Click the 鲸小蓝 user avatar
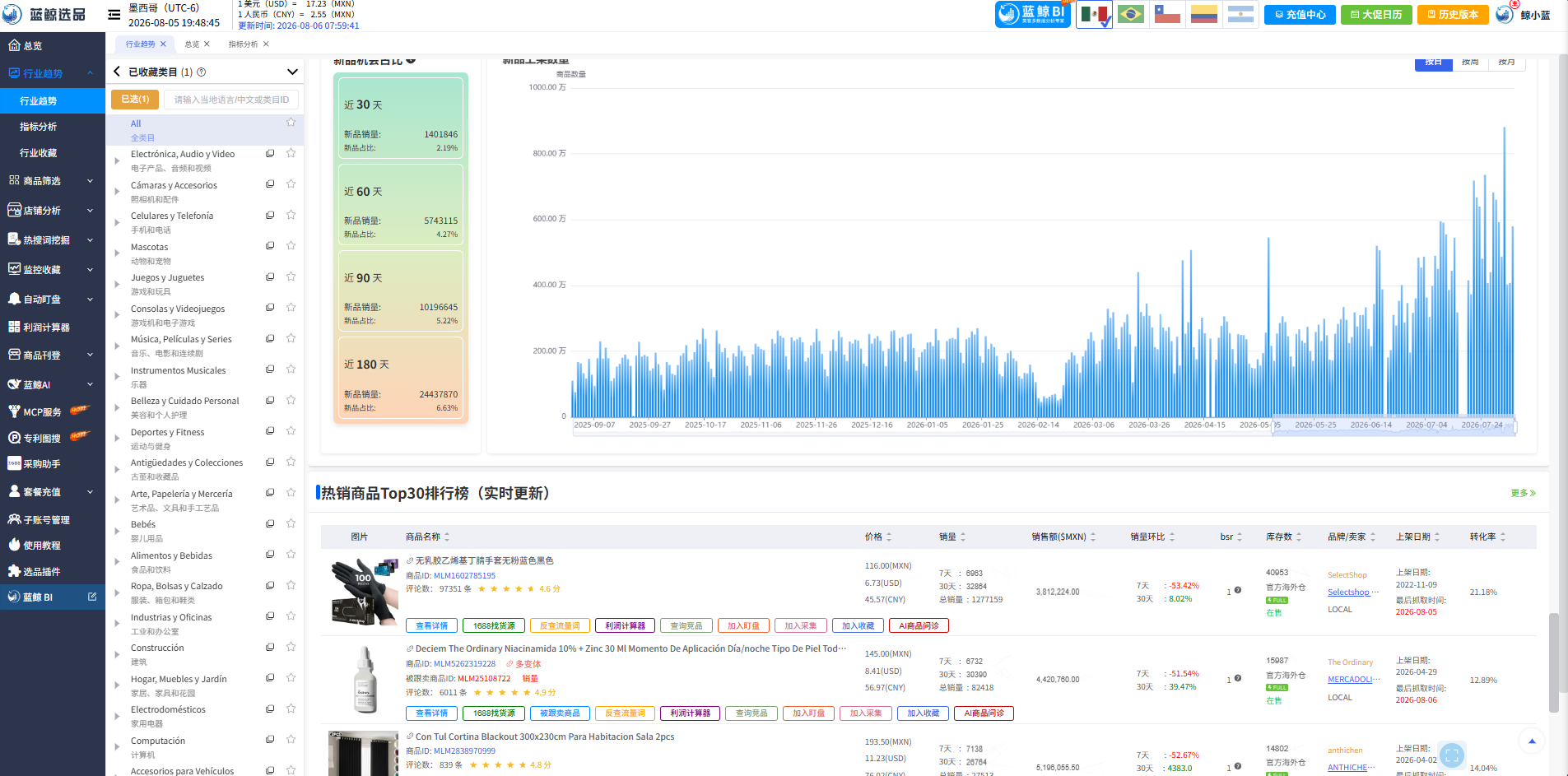Image resolution: width=1568 pixels, height=776 pixels. 1505,14
